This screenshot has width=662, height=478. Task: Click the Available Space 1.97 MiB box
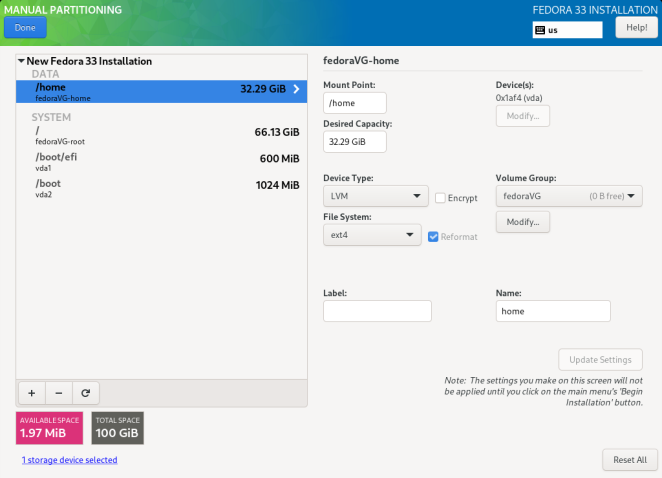coord(49,428)
